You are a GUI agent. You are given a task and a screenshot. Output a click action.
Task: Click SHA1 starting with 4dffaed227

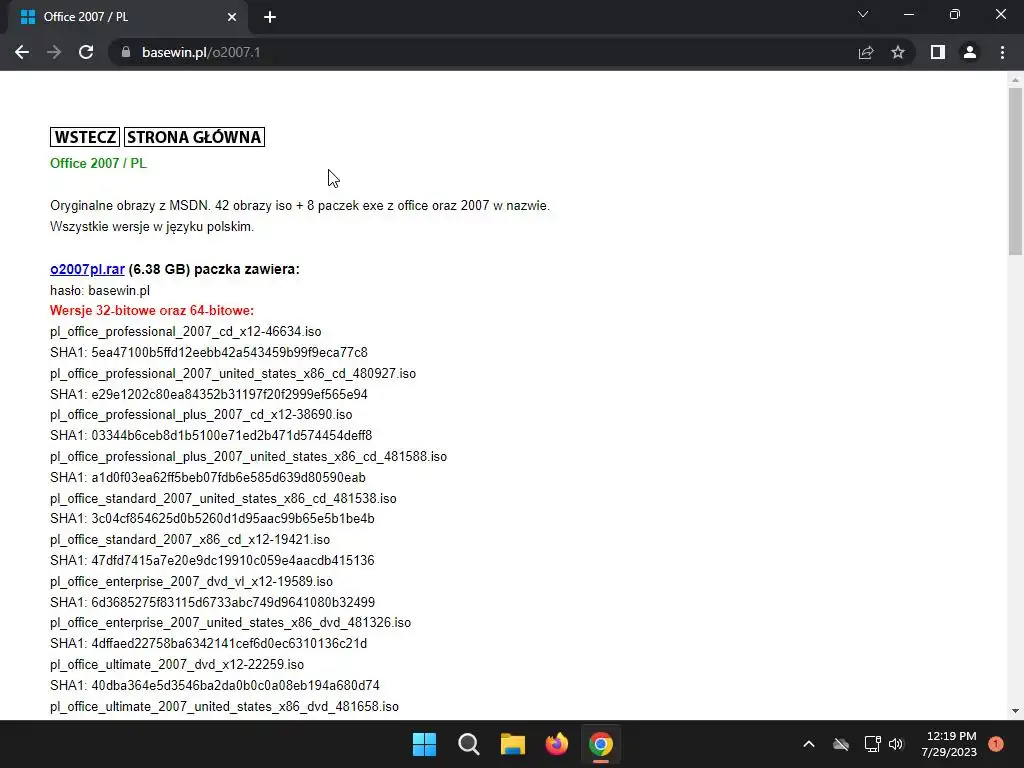point(208,643)
